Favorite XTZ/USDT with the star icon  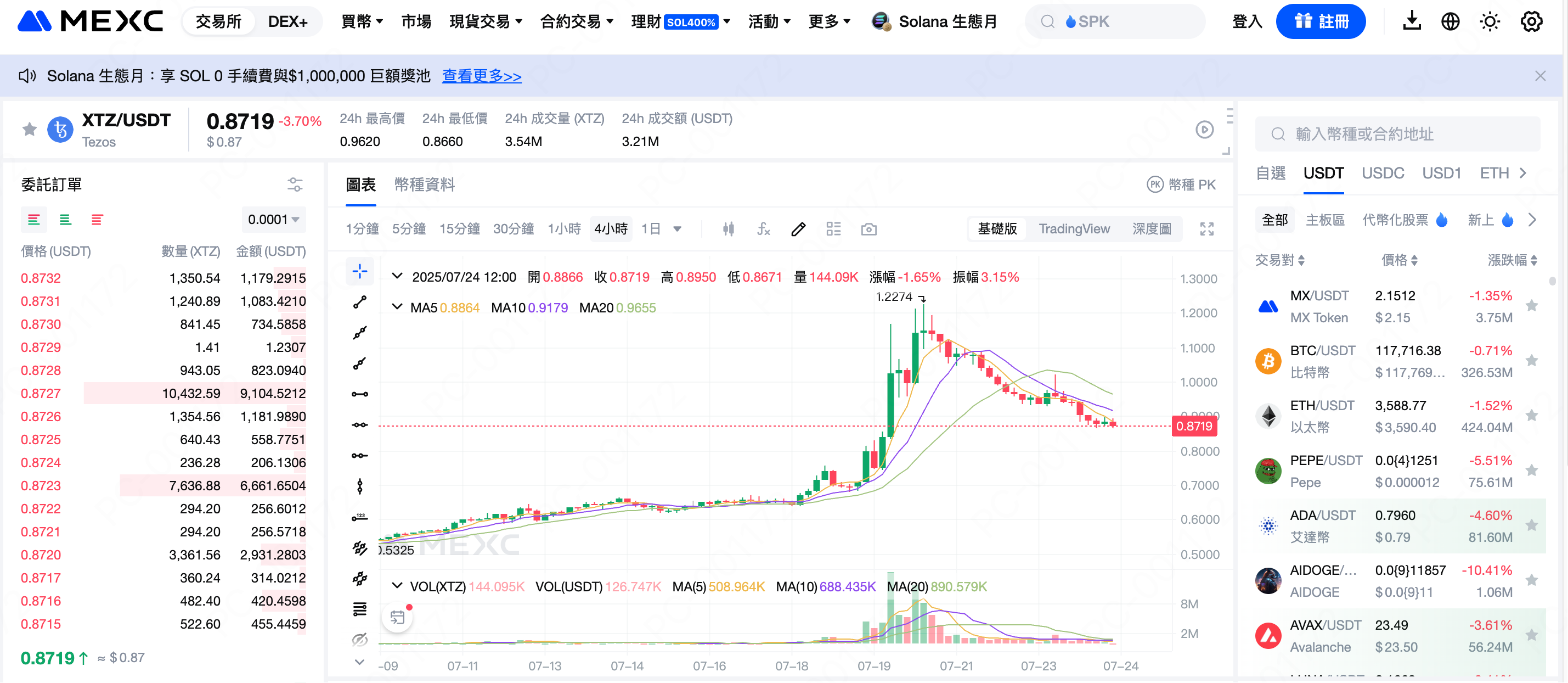[29, 129]
